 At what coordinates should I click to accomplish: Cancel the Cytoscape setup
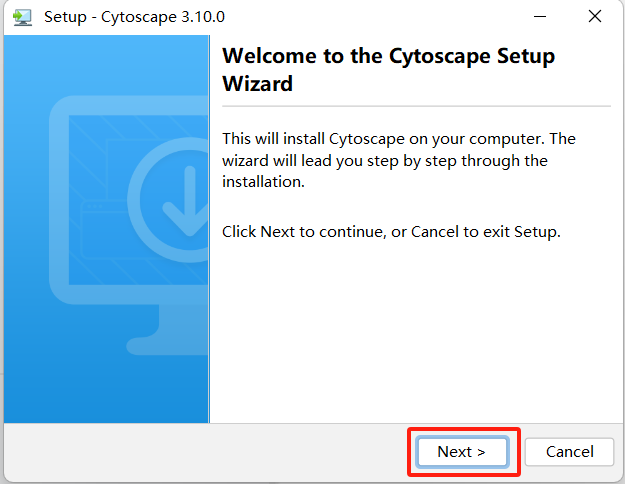coord(569,452)
